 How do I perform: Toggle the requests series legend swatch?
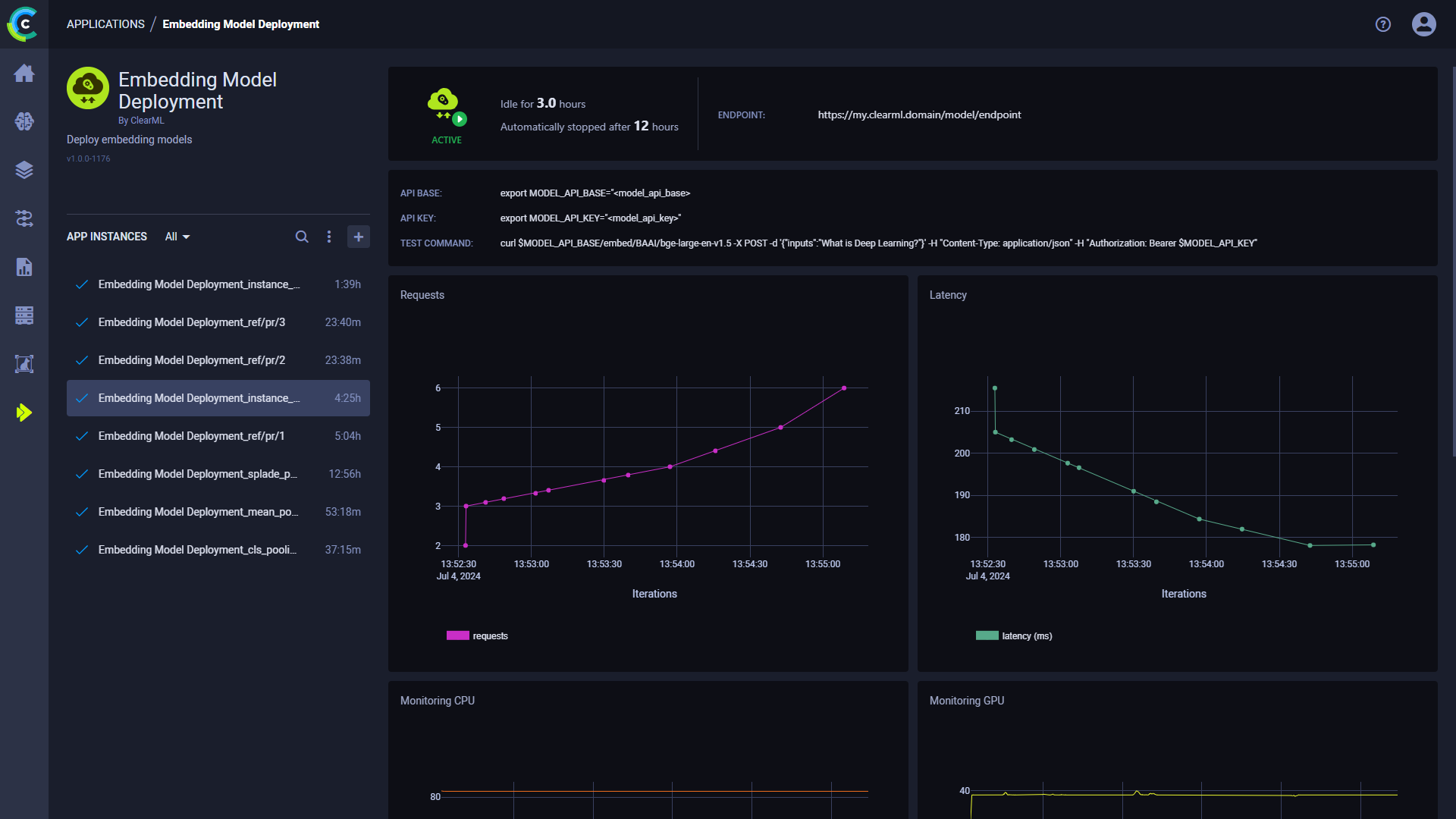[458, 635]
